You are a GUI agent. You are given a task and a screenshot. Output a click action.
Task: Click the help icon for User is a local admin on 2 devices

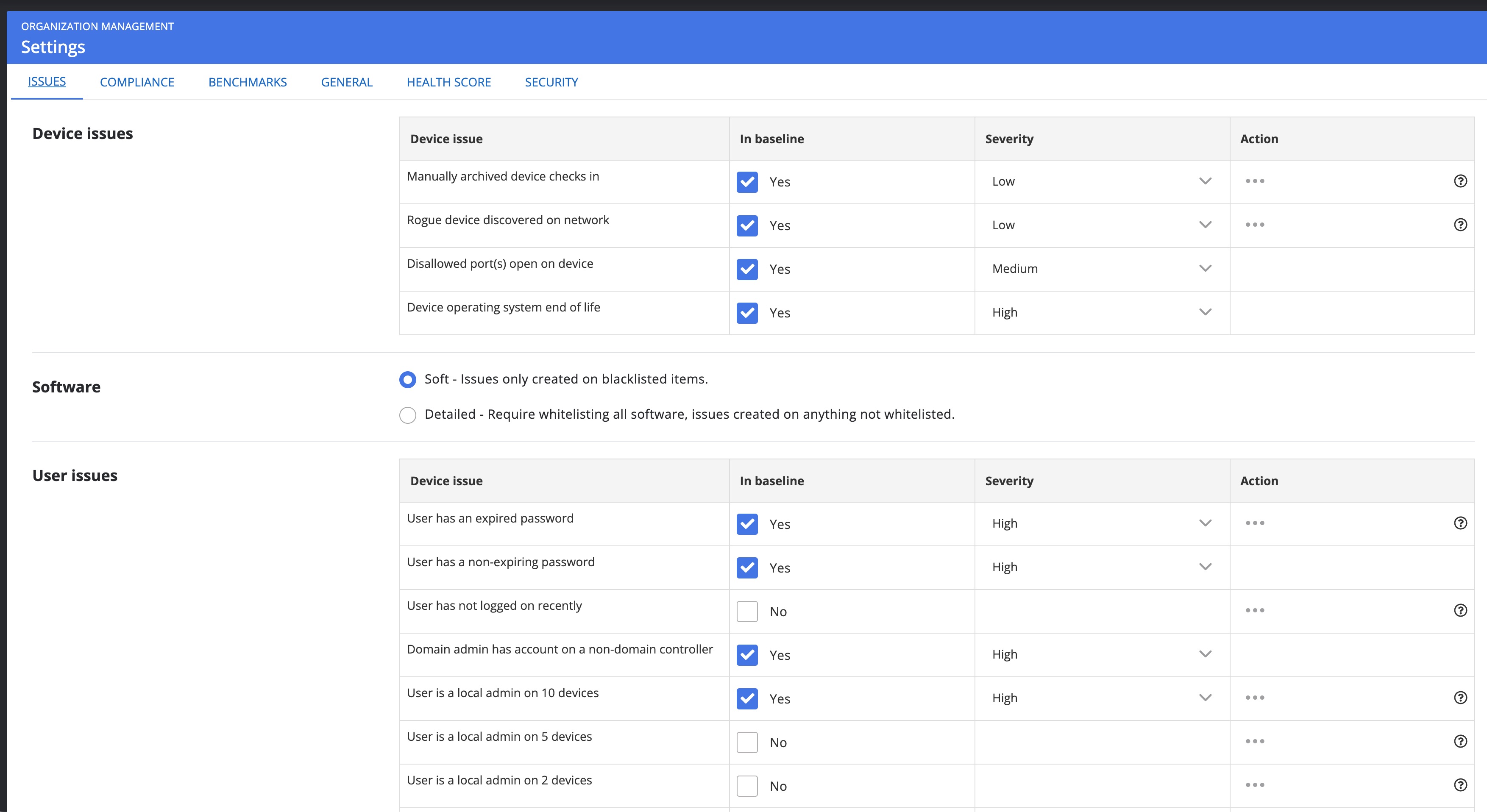pos(1460,784)
